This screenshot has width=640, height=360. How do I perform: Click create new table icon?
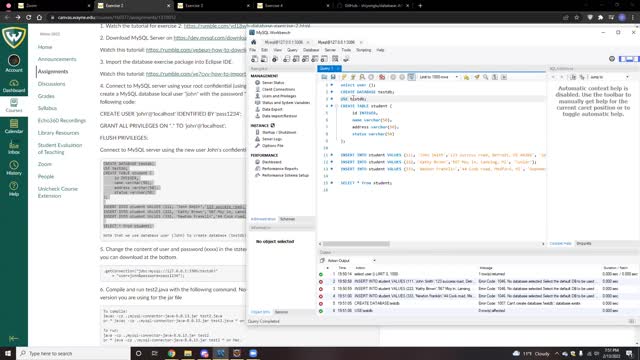(296, 59)
